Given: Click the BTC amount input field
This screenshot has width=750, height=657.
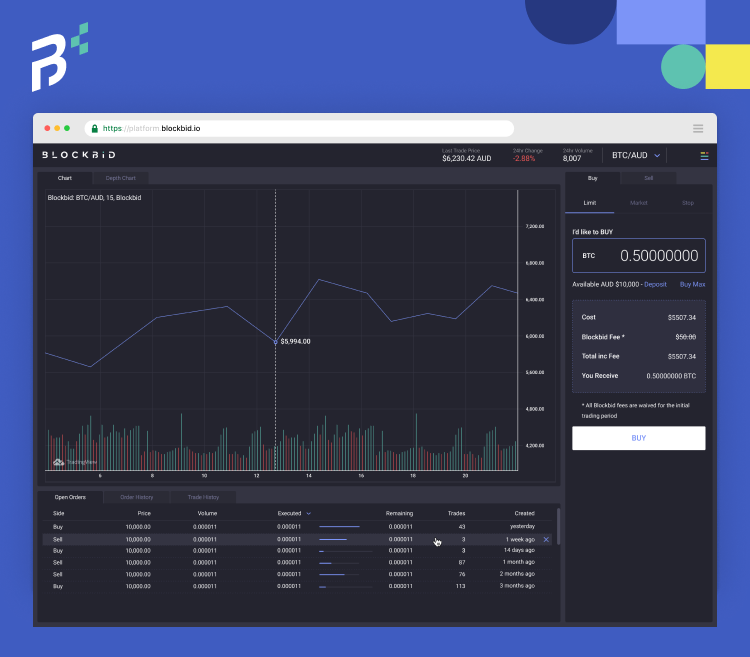Looking at the screenshot, I should tap(639, 255).
